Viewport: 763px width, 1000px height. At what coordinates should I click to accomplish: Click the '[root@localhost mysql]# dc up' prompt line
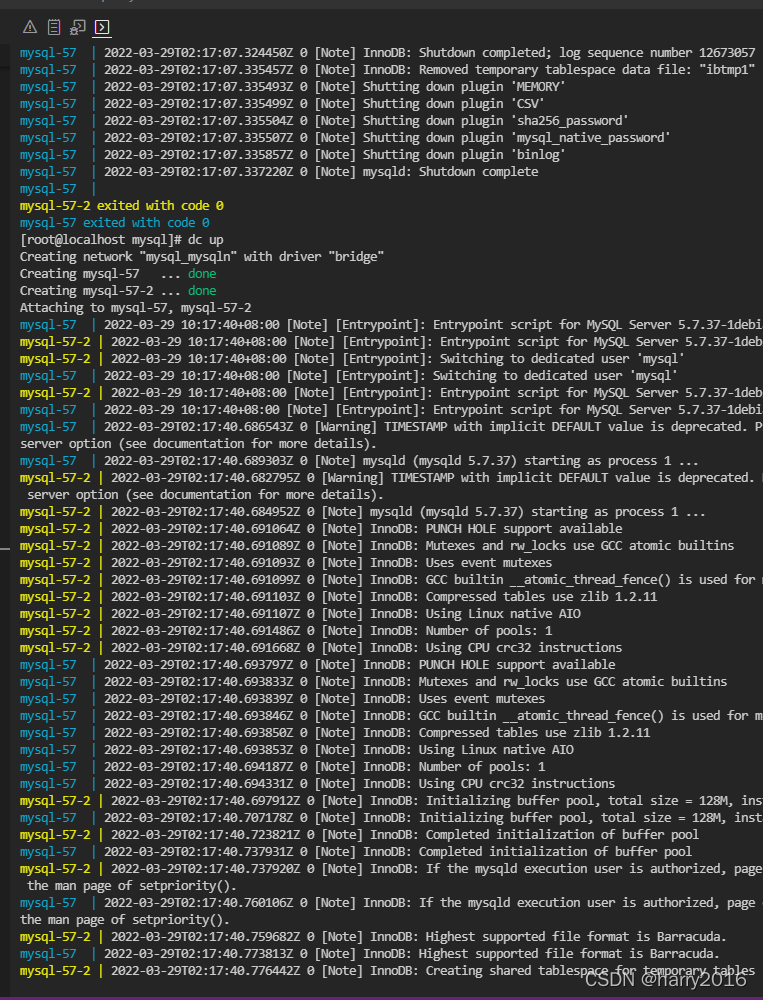(x=122, y=240)
